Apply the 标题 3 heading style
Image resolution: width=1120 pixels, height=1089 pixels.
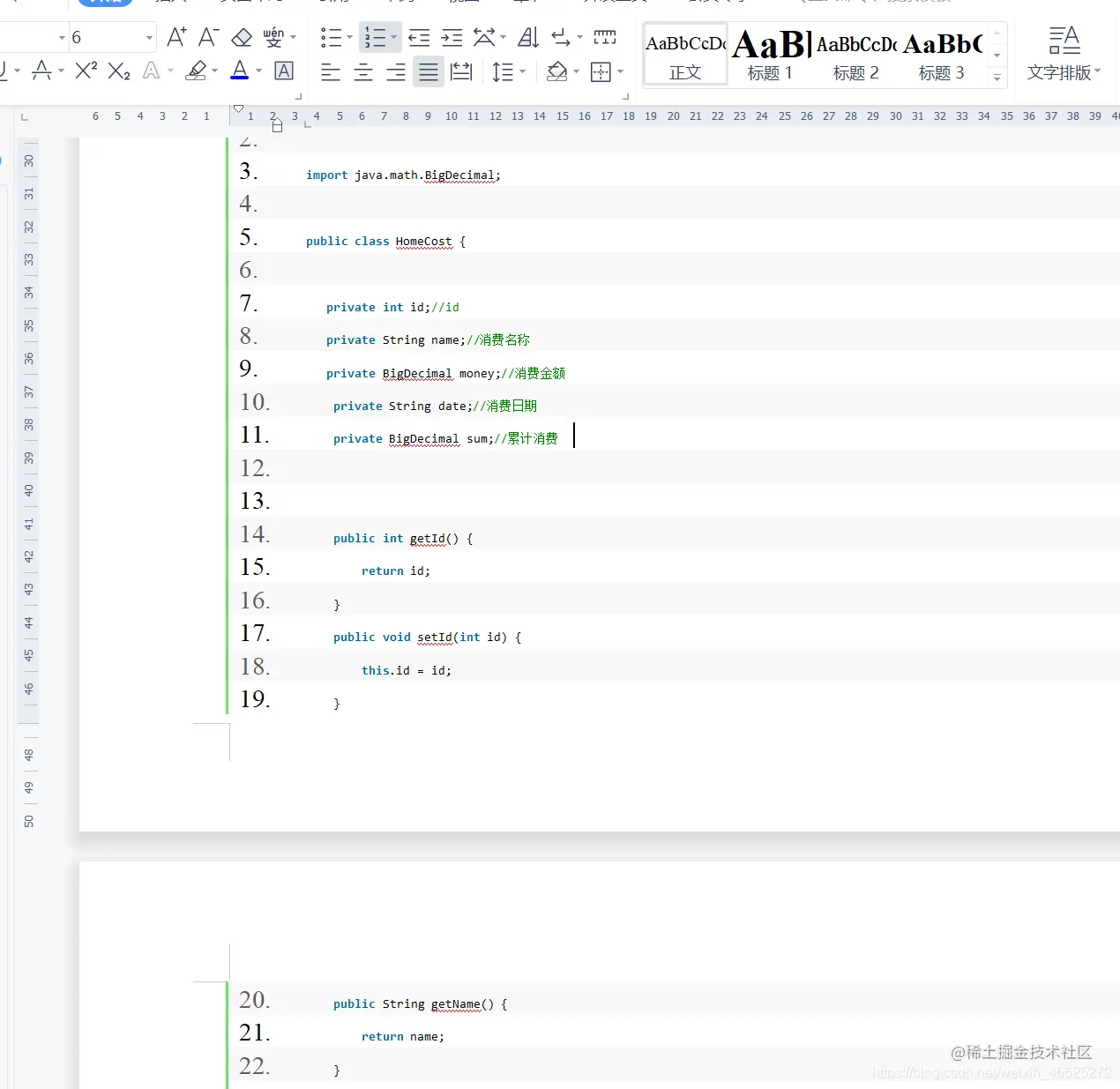click(x=942, y=56)
